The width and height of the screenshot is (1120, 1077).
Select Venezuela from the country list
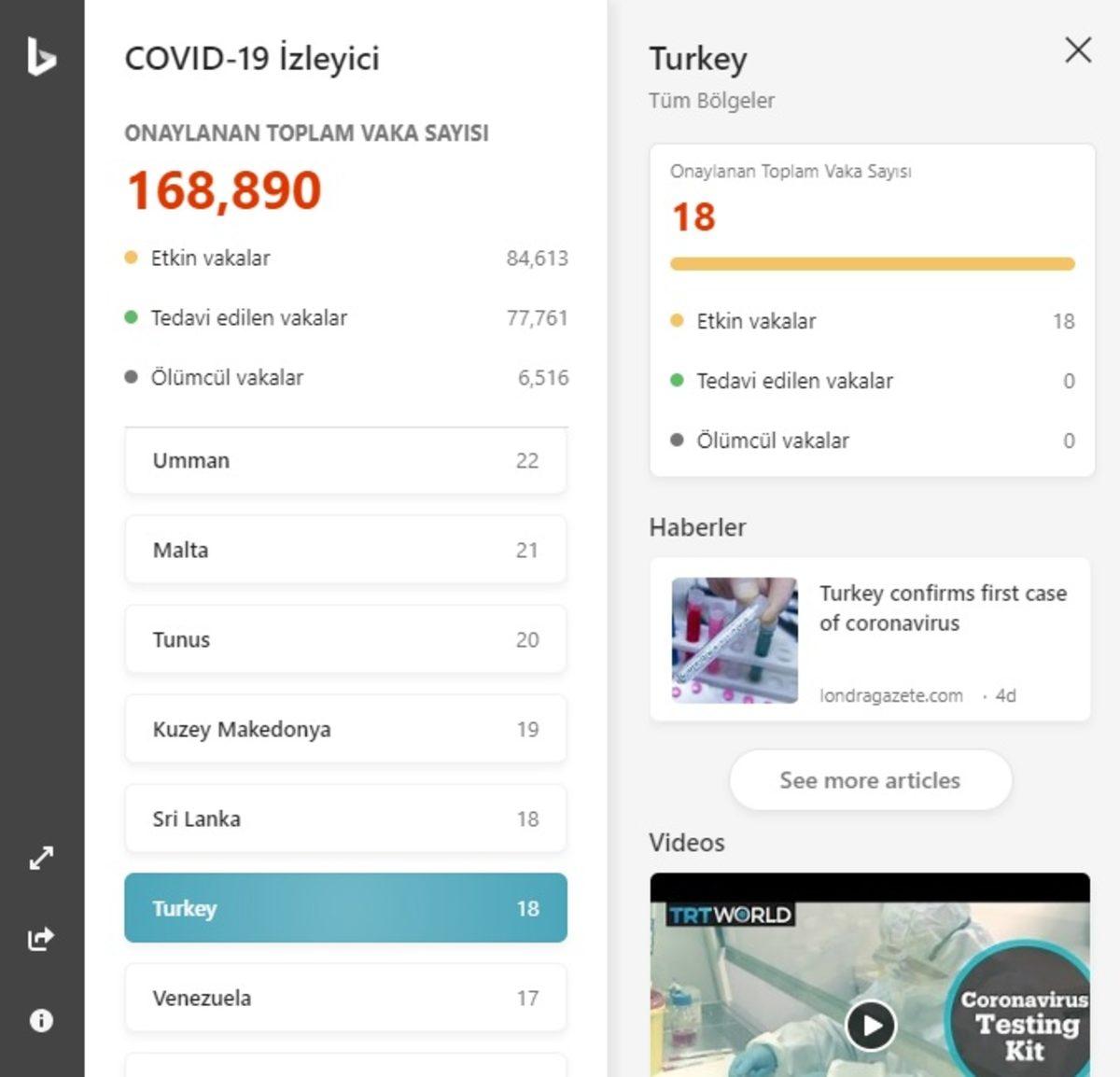pos(345,998)
